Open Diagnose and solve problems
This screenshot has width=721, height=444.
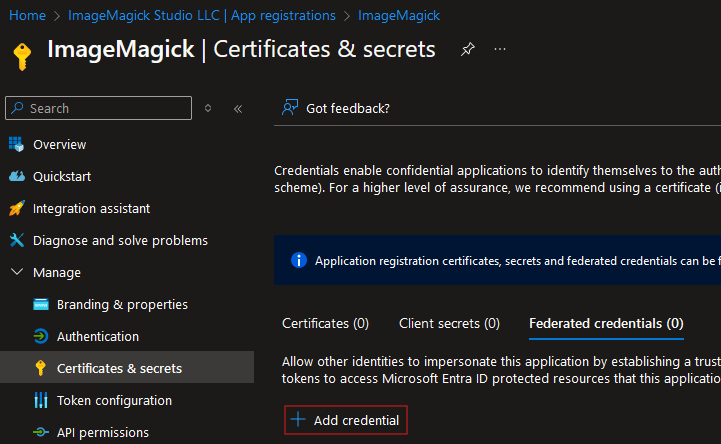(x=120, y=241)
